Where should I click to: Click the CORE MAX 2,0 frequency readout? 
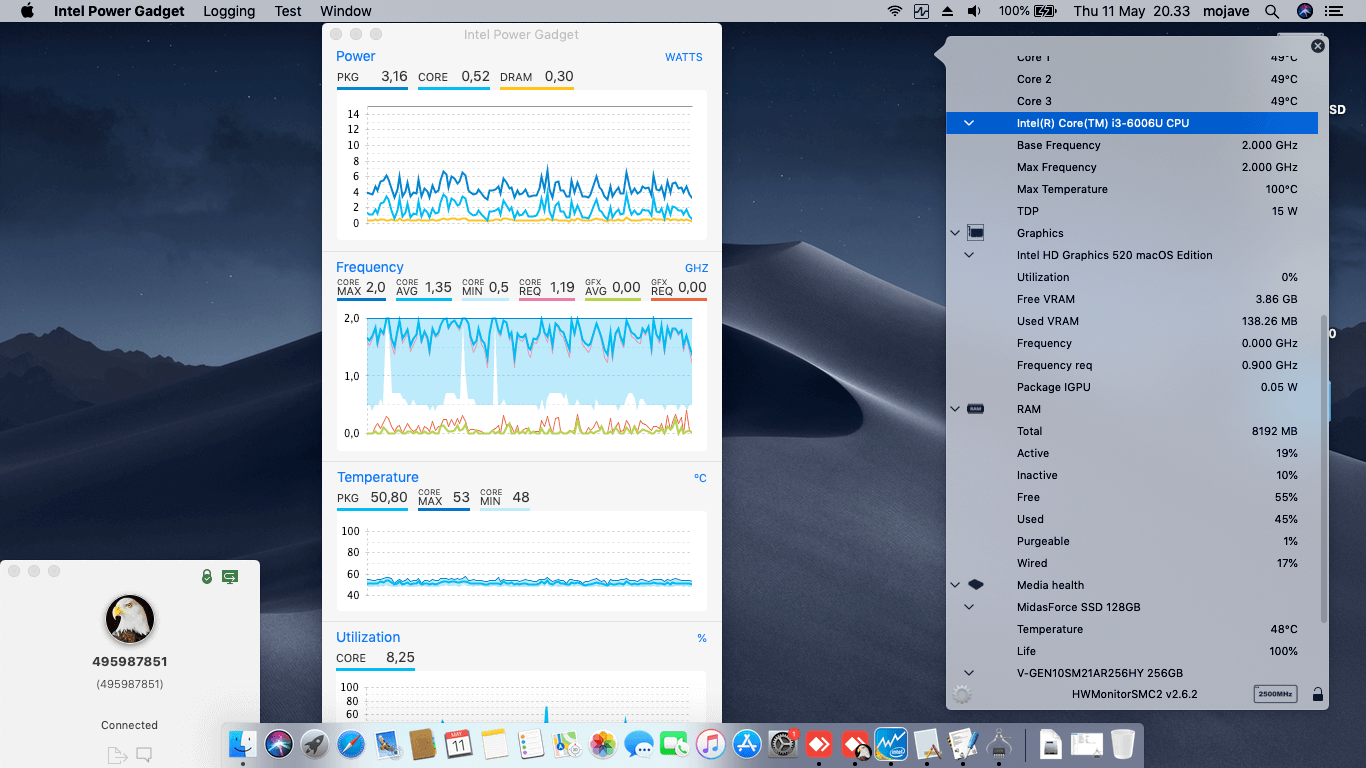[x=361, y=288]
